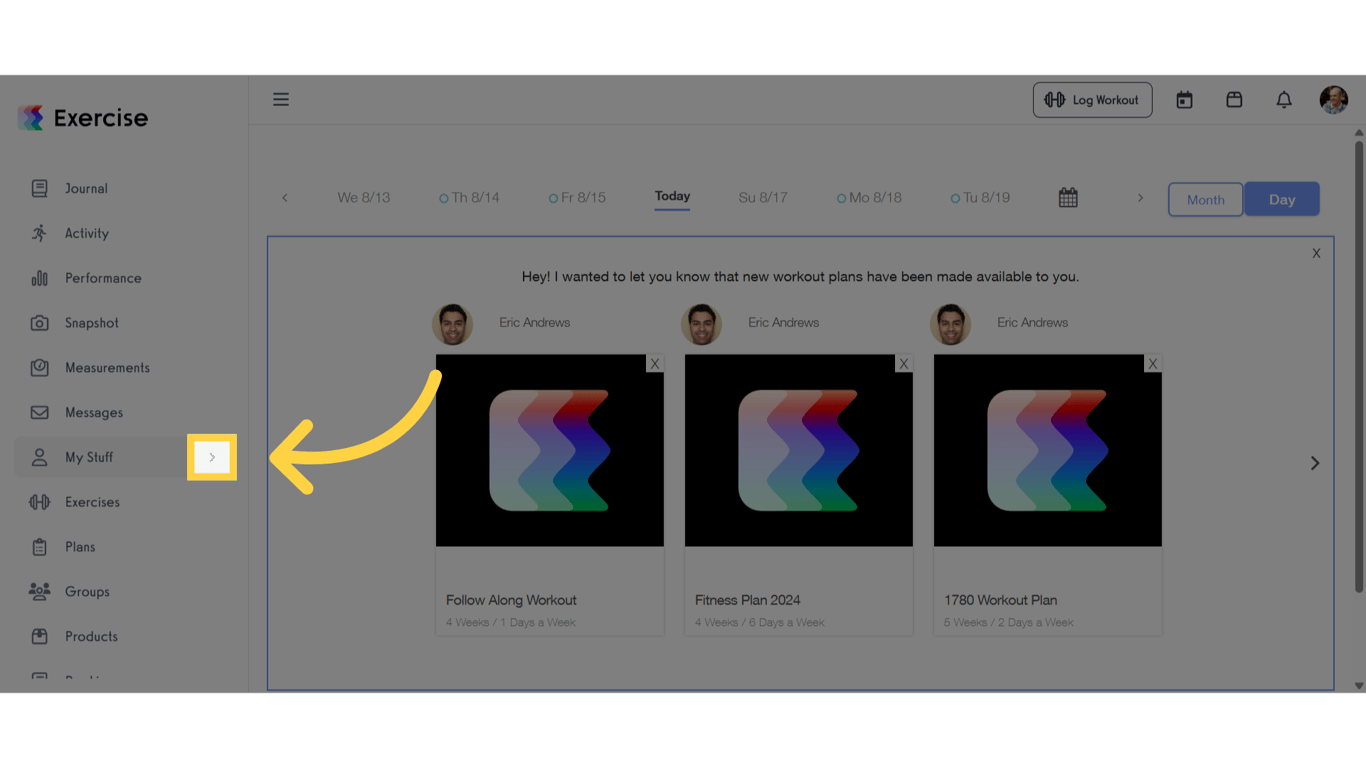This screenshot has width=1366, height=768.
Task: Click the Log Workout button
Action: 1092,99
